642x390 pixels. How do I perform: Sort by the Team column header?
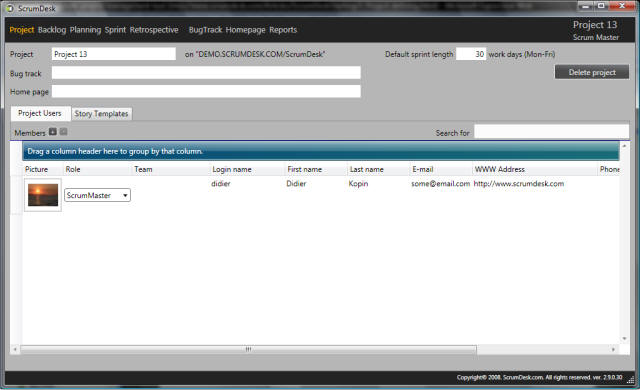[170, 169]
